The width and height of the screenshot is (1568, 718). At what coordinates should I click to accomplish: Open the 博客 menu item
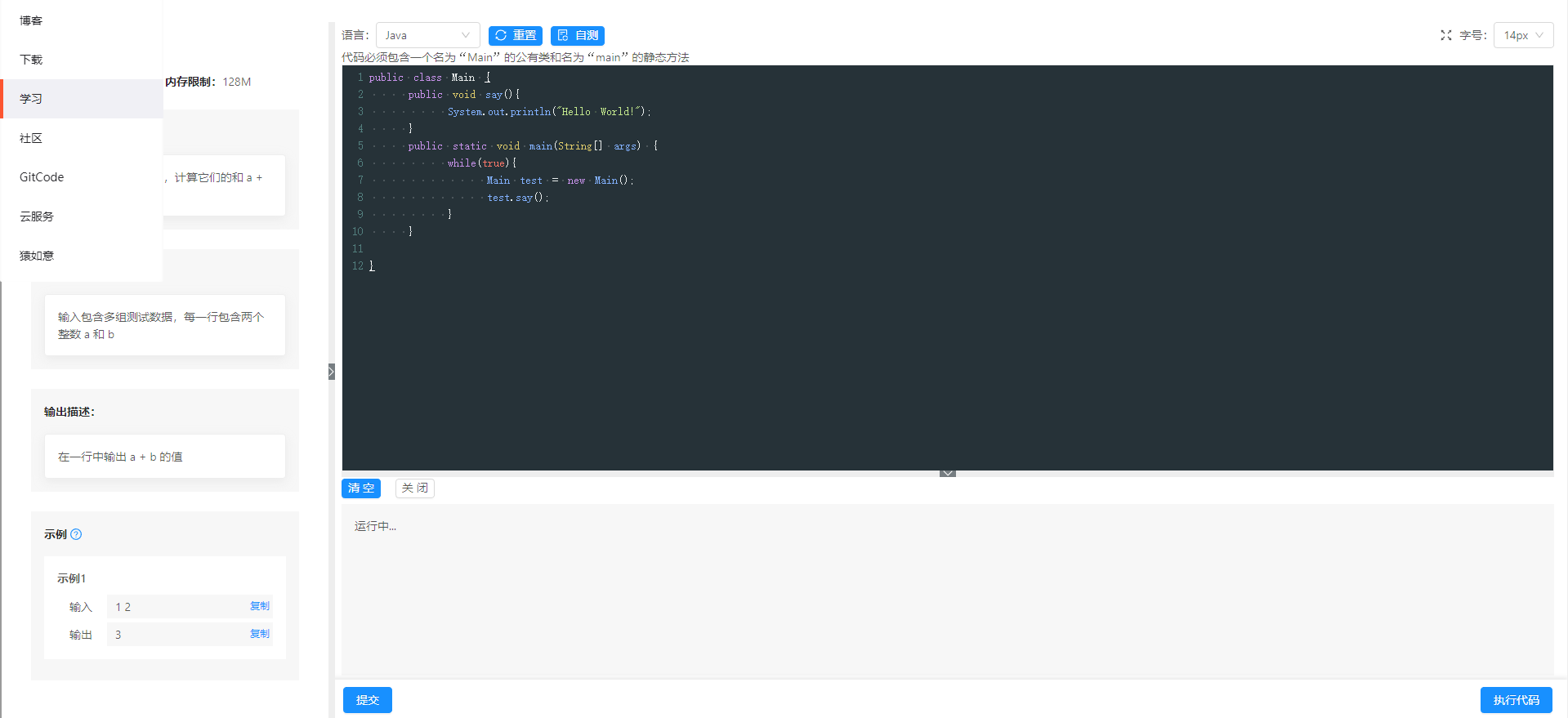[82, 20]
